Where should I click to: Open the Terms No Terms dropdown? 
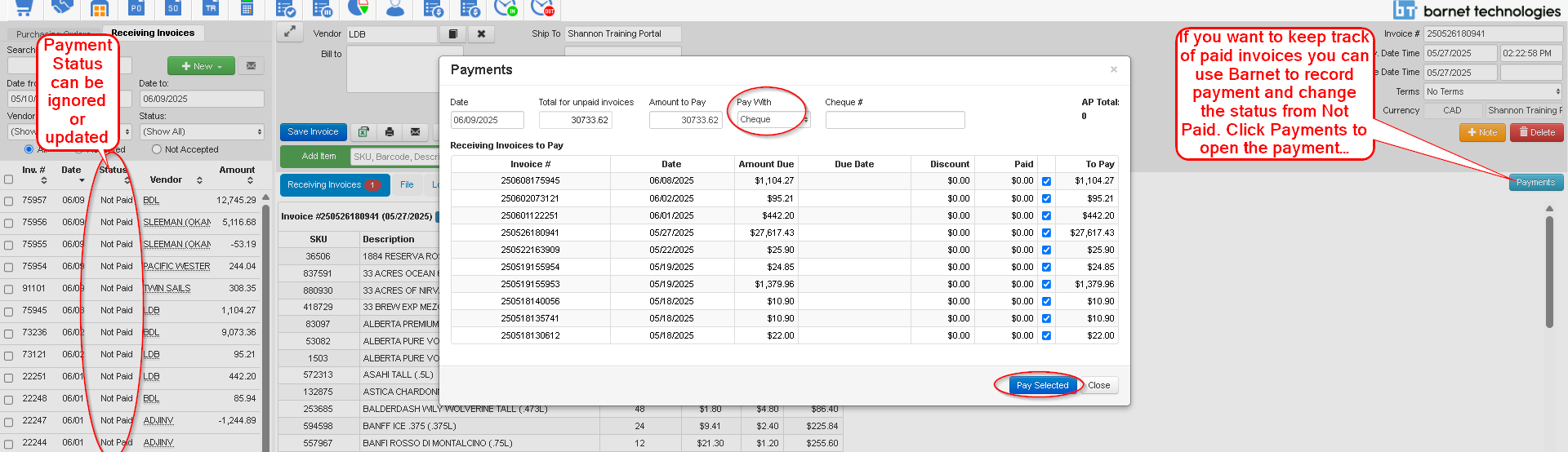click(x=1492, y=91)
